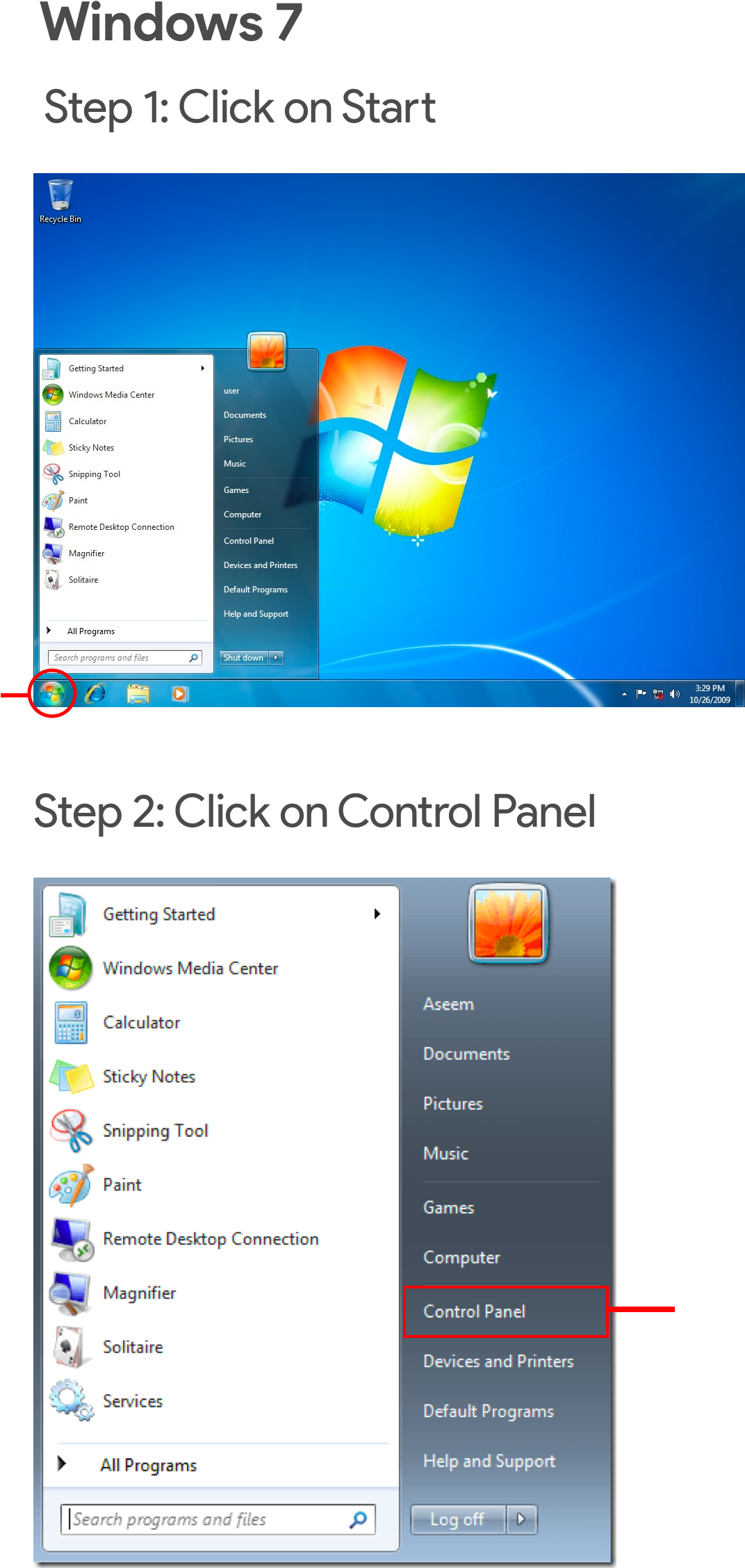Screen dimensions: 745x1568
Task: Click the network status tray icon
Action: click(658, 694)
